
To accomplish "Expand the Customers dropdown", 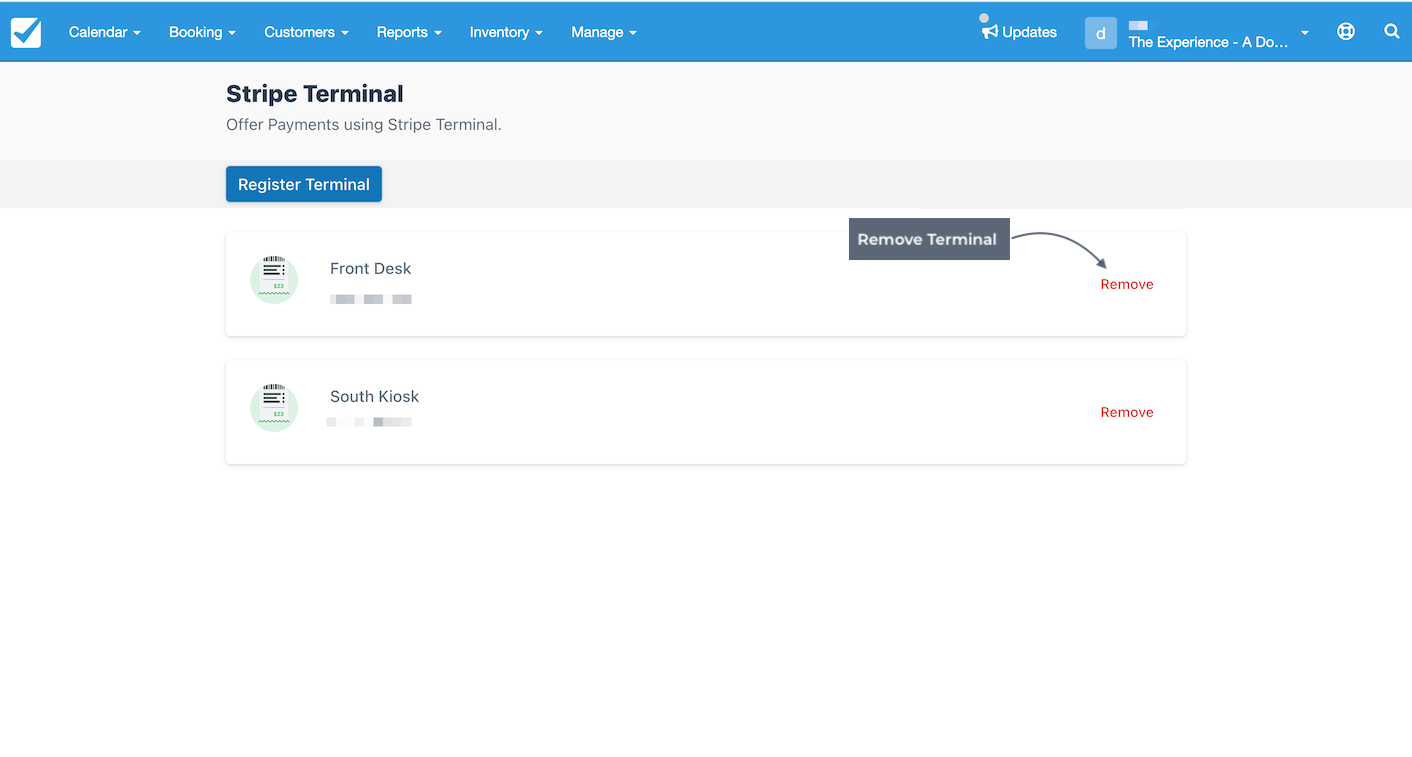I will pyautogui.click(x=306, y=32).
